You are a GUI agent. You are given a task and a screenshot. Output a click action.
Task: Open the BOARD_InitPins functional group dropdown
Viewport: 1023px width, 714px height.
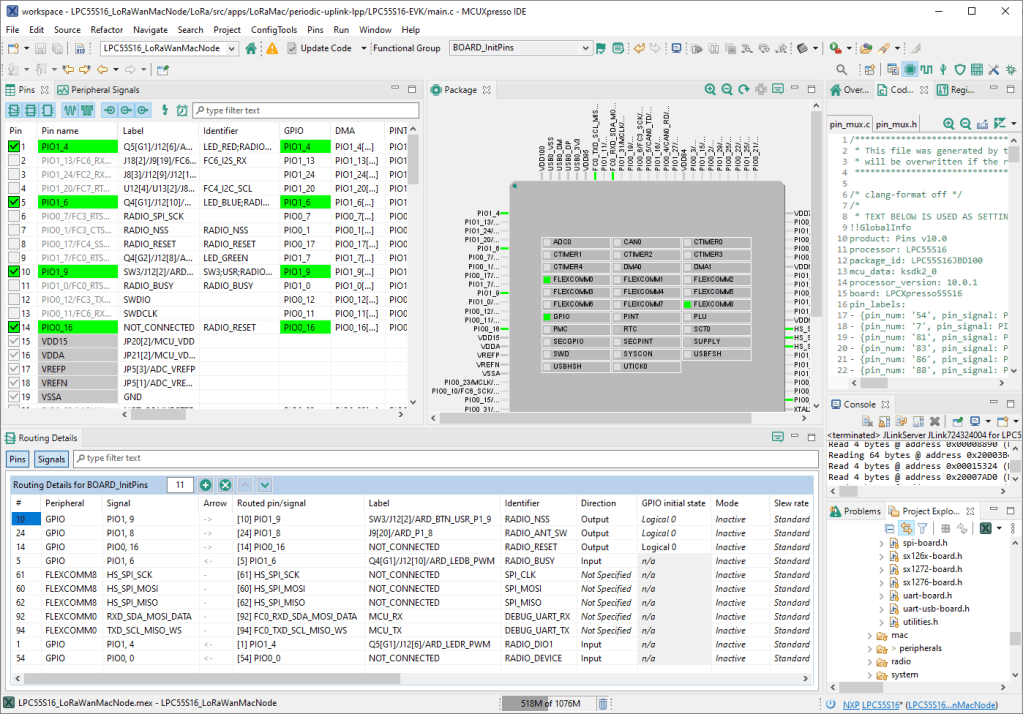click(585, 48)
